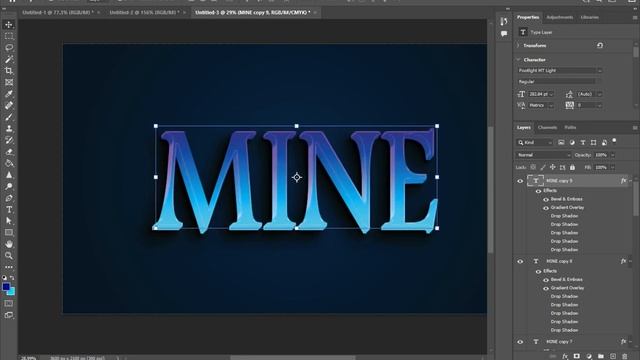Toggle Bevel & Emboss on MINE copy 9
Screen dimensions: 640x360
click(x=546, y=200)
